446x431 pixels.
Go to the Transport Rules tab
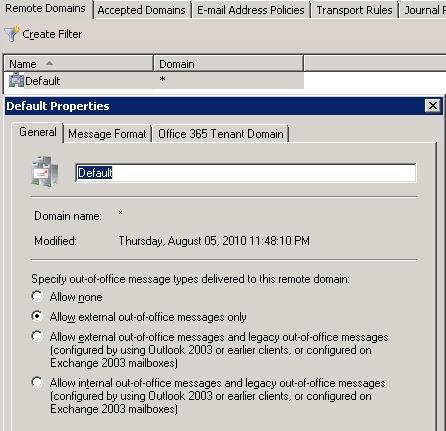pyautogui.click(x=354, y=10)
